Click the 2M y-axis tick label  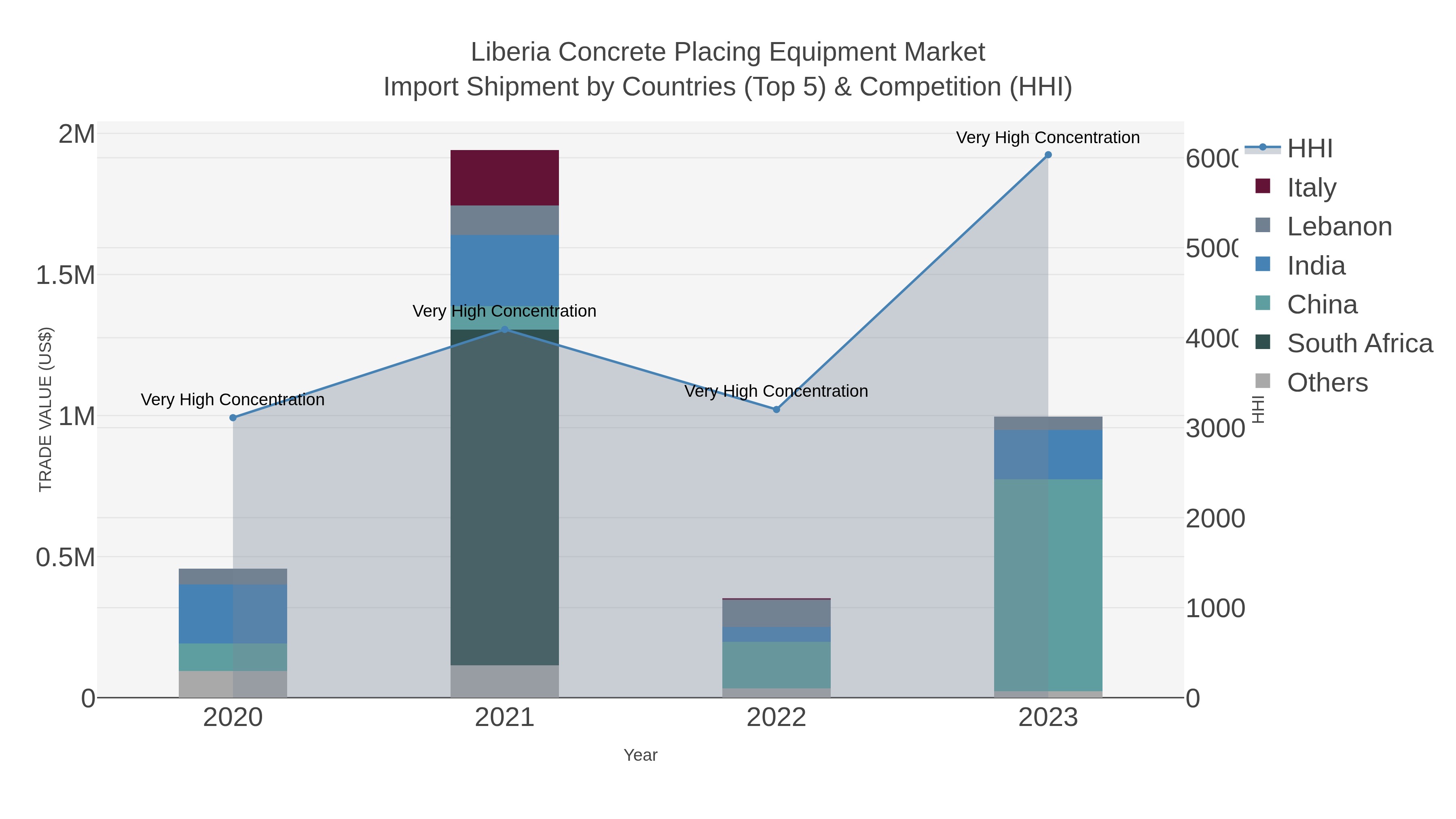(x=77, y=135)
